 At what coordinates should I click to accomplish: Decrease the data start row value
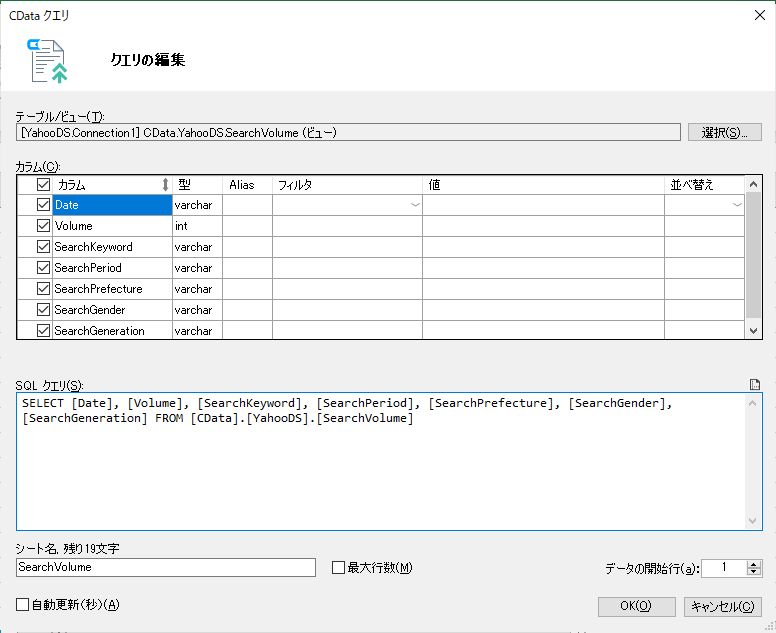[x=754, y=572]
